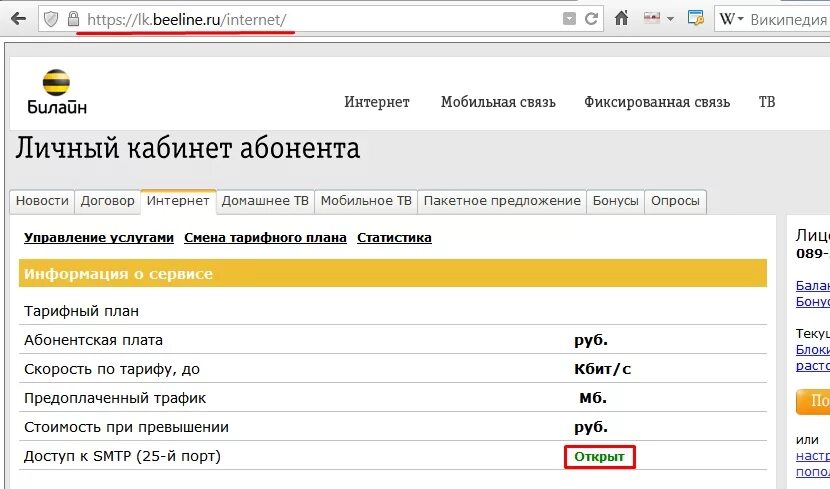
Task: Go to browser home page icon
Action: click(x=621, y=19)
